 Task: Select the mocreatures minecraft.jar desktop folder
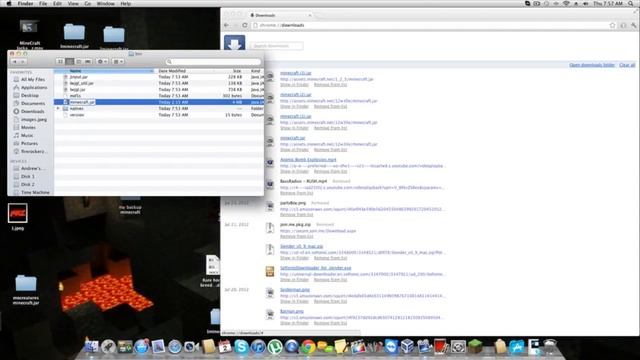pos(26,290)
